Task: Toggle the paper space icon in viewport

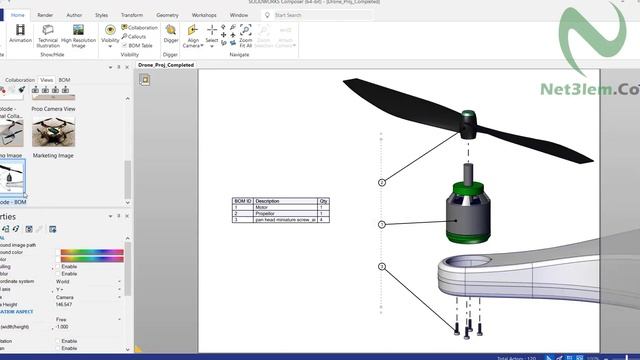Action: tap(144, 80)
